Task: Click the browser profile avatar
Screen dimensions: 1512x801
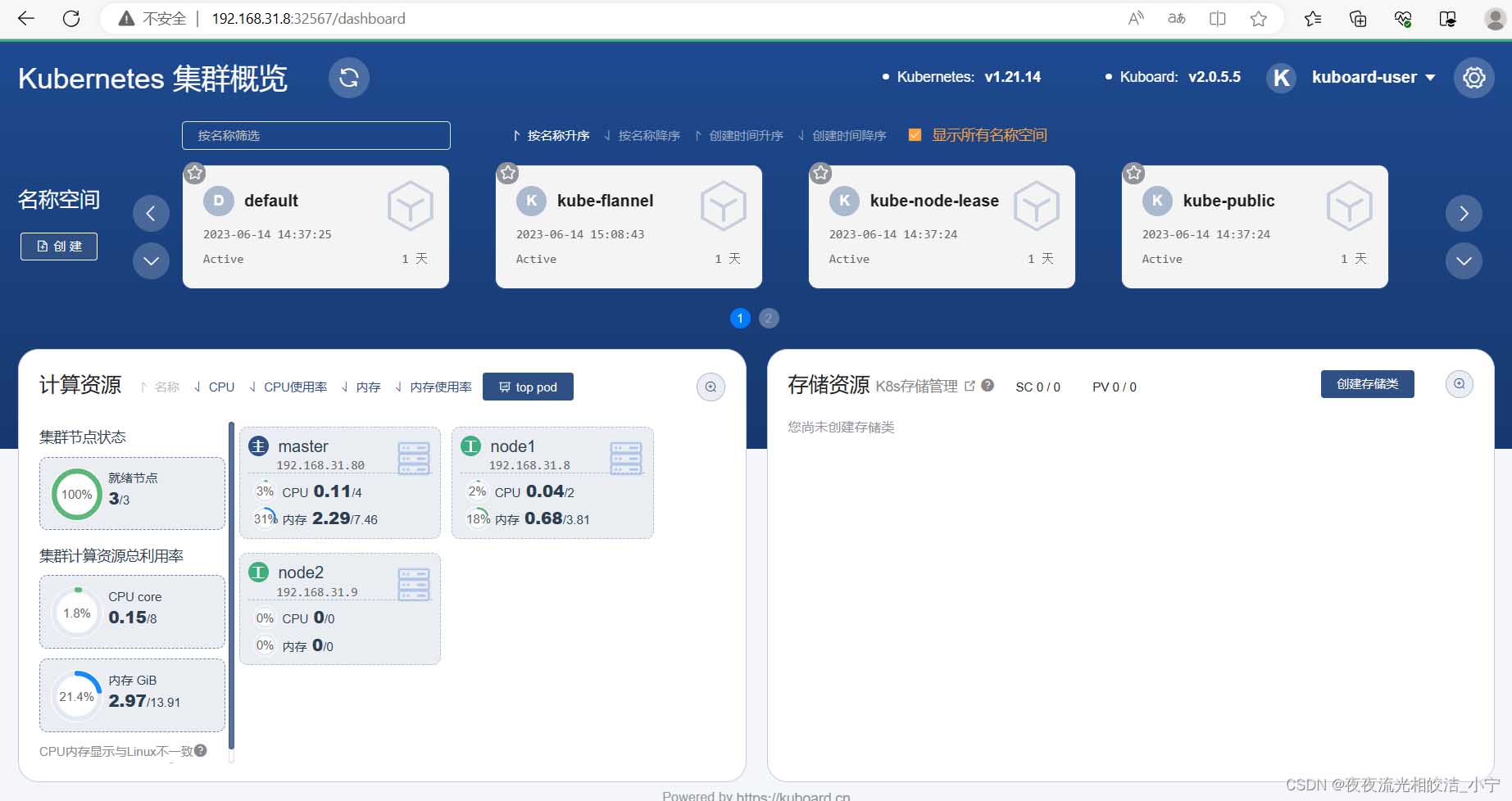Action: 1496,18
